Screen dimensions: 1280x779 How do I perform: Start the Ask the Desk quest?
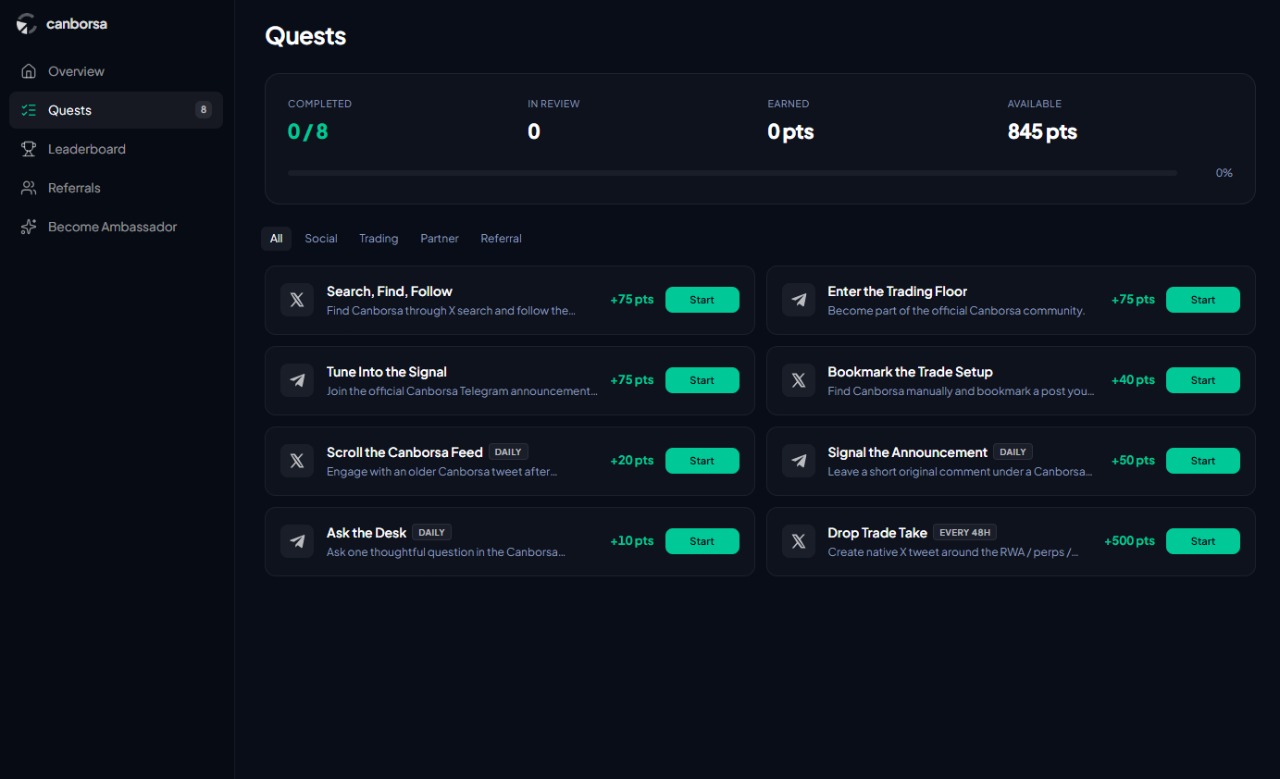702,541
